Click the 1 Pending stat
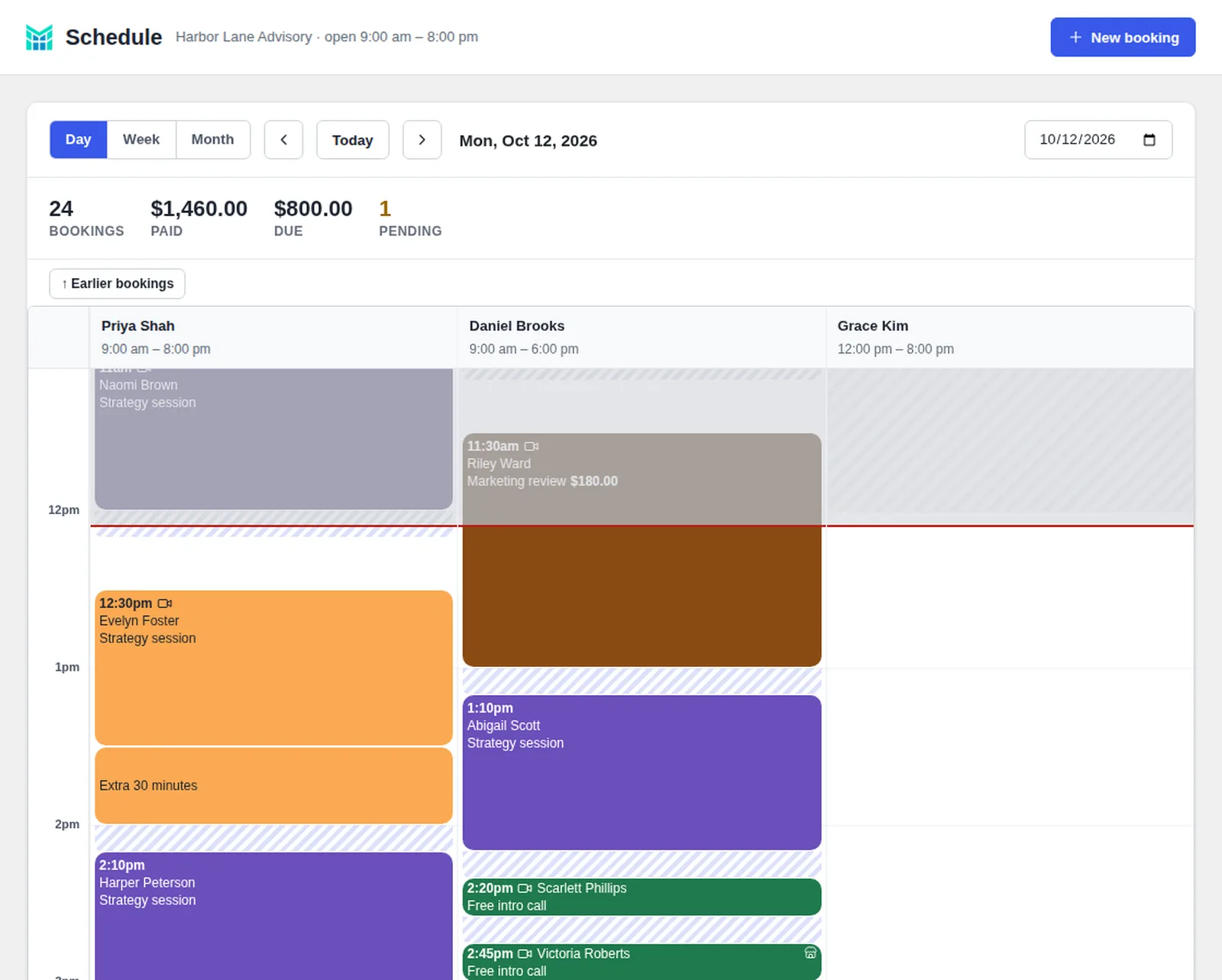Screen dimensions: 1222x980 pyautogui.click(x=410, y=218)
